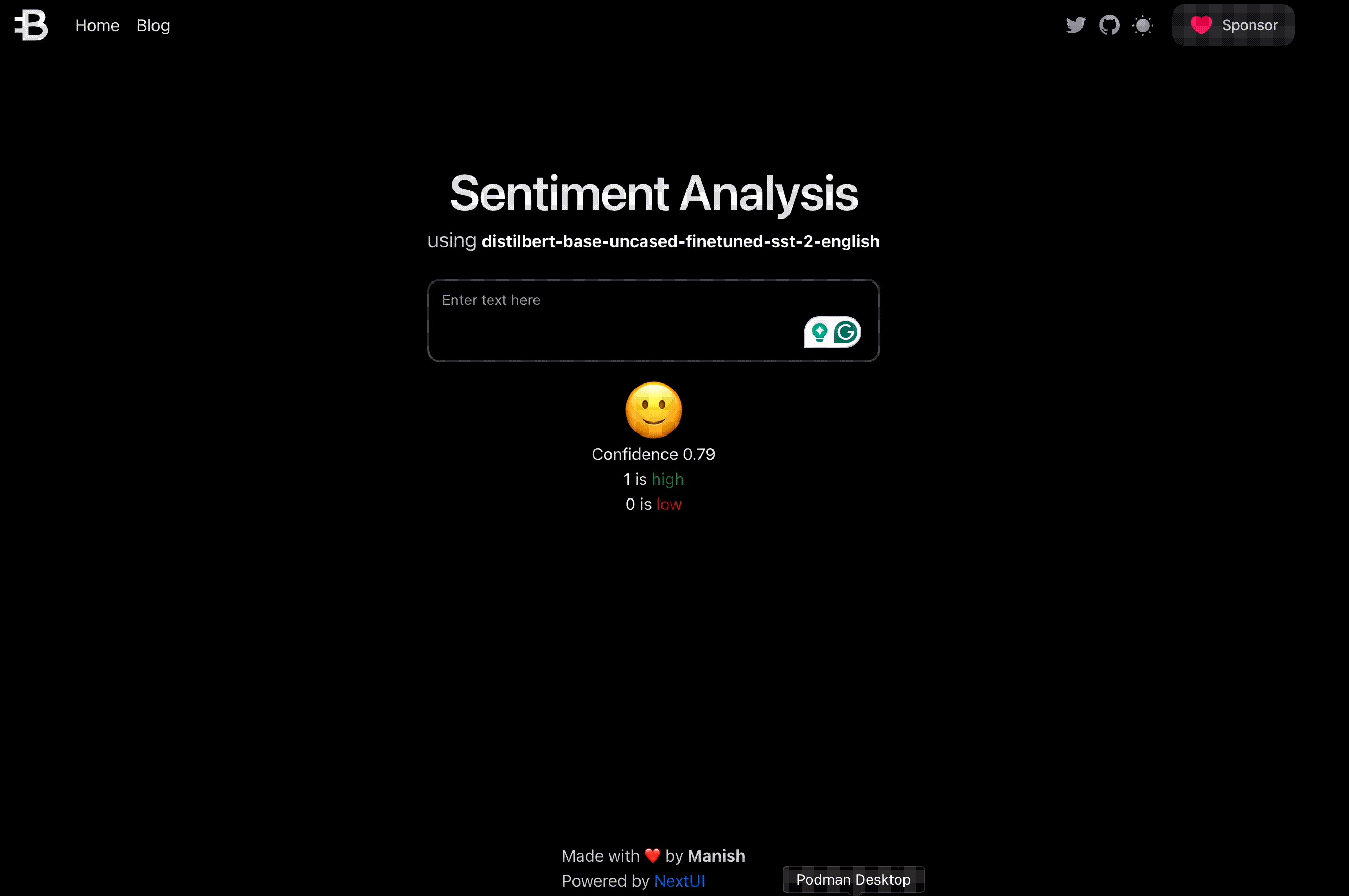Expand Home navigation dropdown
Viewport: 1349px width, 896px height.
coord(97,25)
